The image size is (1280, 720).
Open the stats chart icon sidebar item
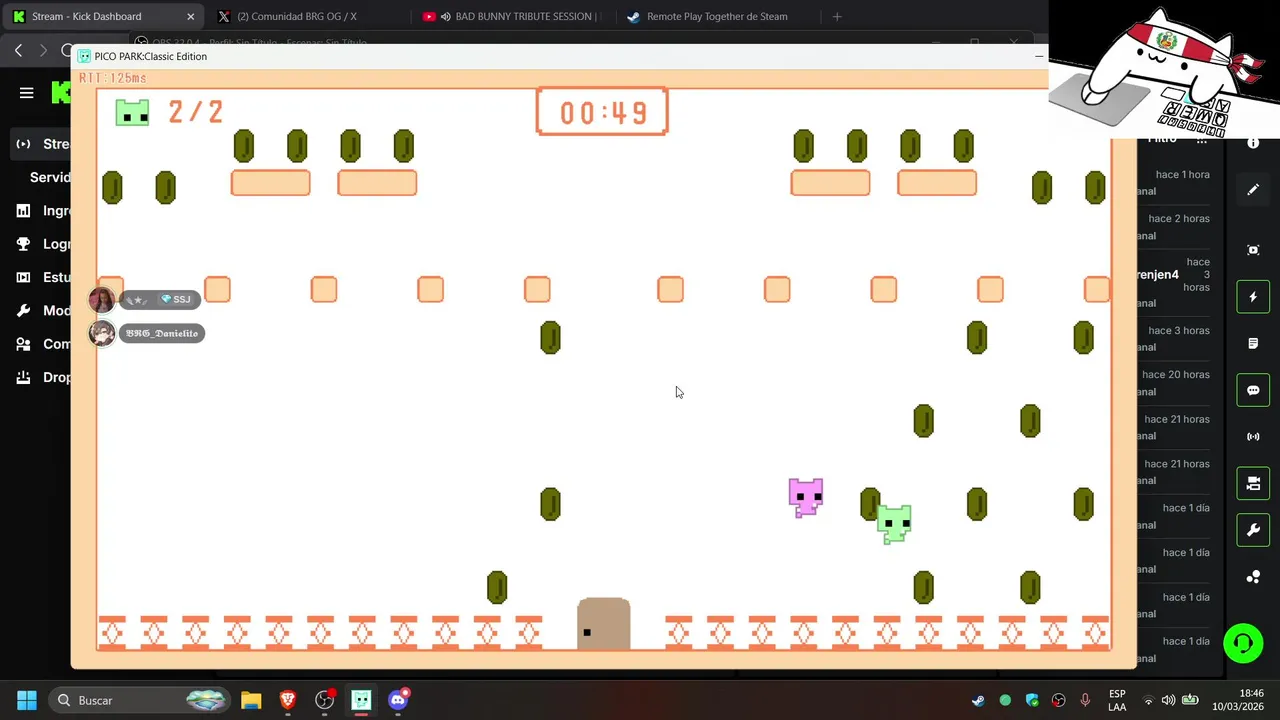23,277
